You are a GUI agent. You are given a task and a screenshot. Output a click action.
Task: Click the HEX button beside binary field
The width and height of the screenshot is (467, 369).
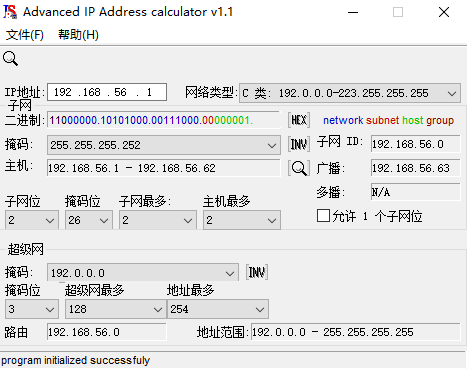click(299, 120)
